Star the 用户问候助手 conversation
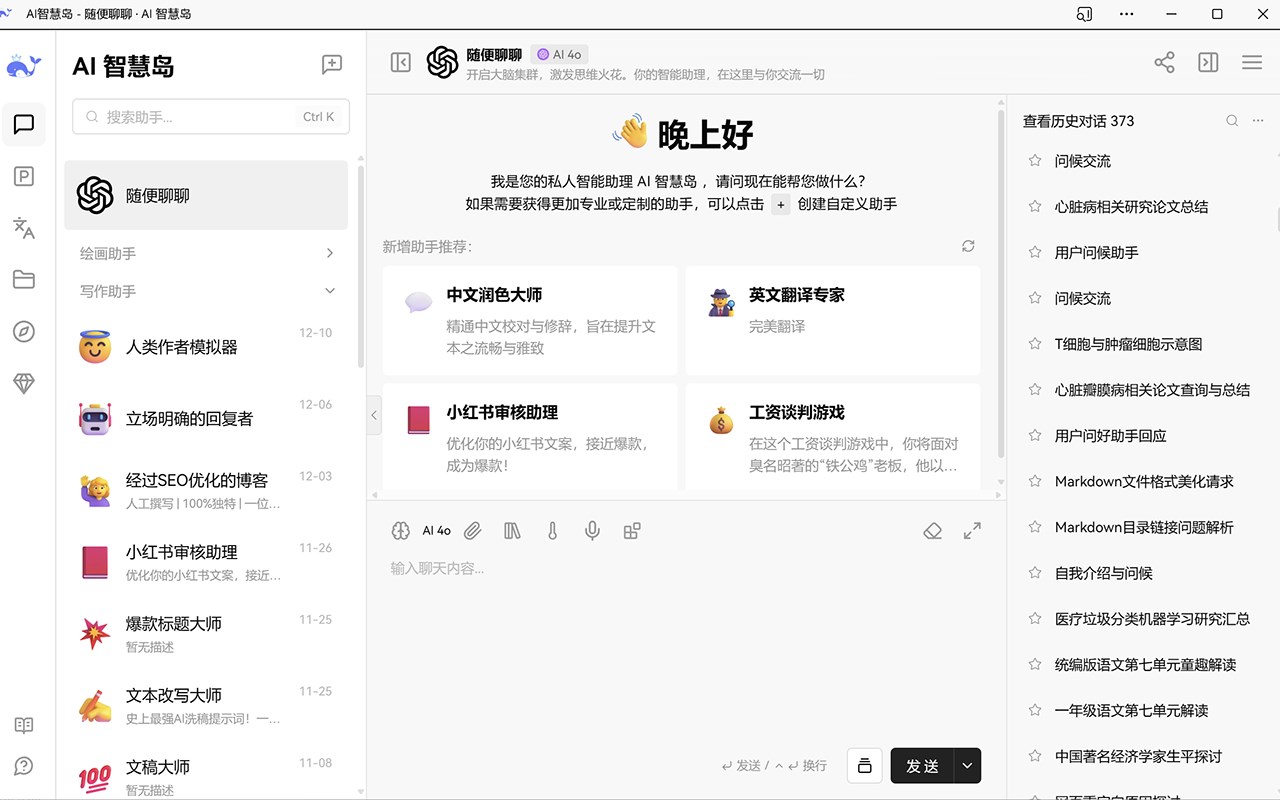This screenshot has width=1280, height=800. coord(1035,253)
